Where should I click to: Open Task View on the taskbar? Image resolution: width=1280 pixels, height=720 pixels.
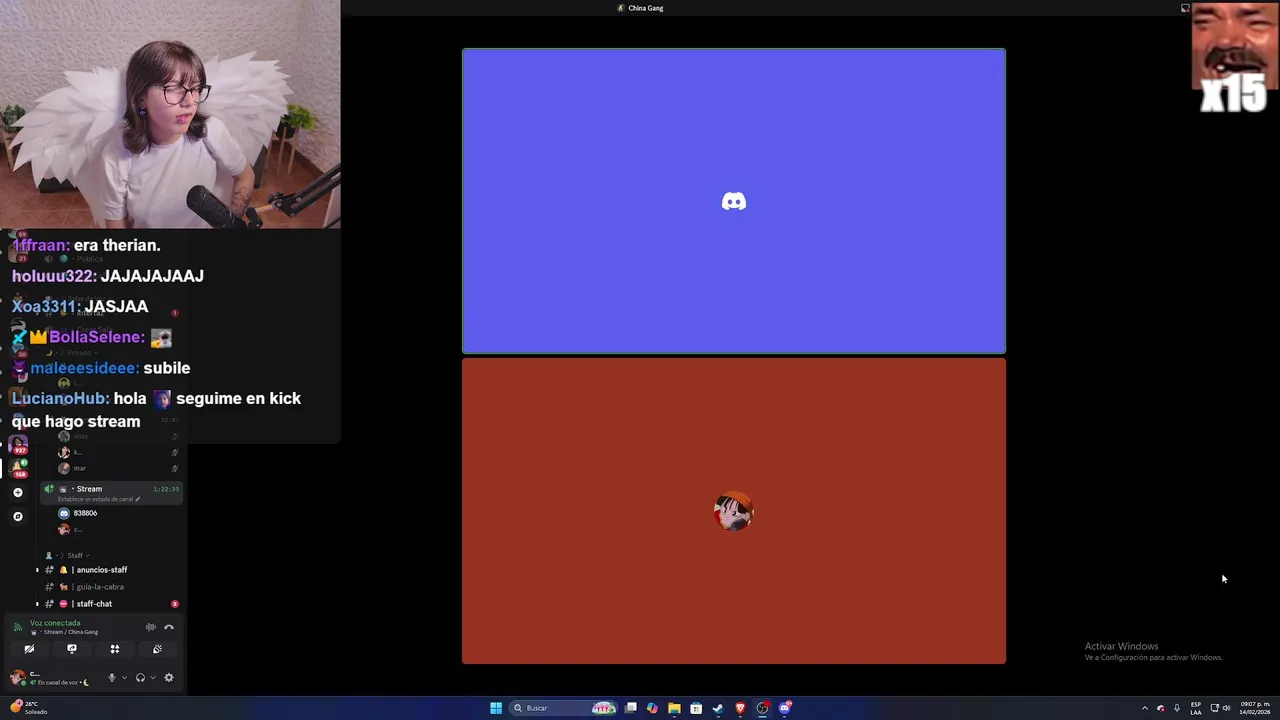pos(631,708)
